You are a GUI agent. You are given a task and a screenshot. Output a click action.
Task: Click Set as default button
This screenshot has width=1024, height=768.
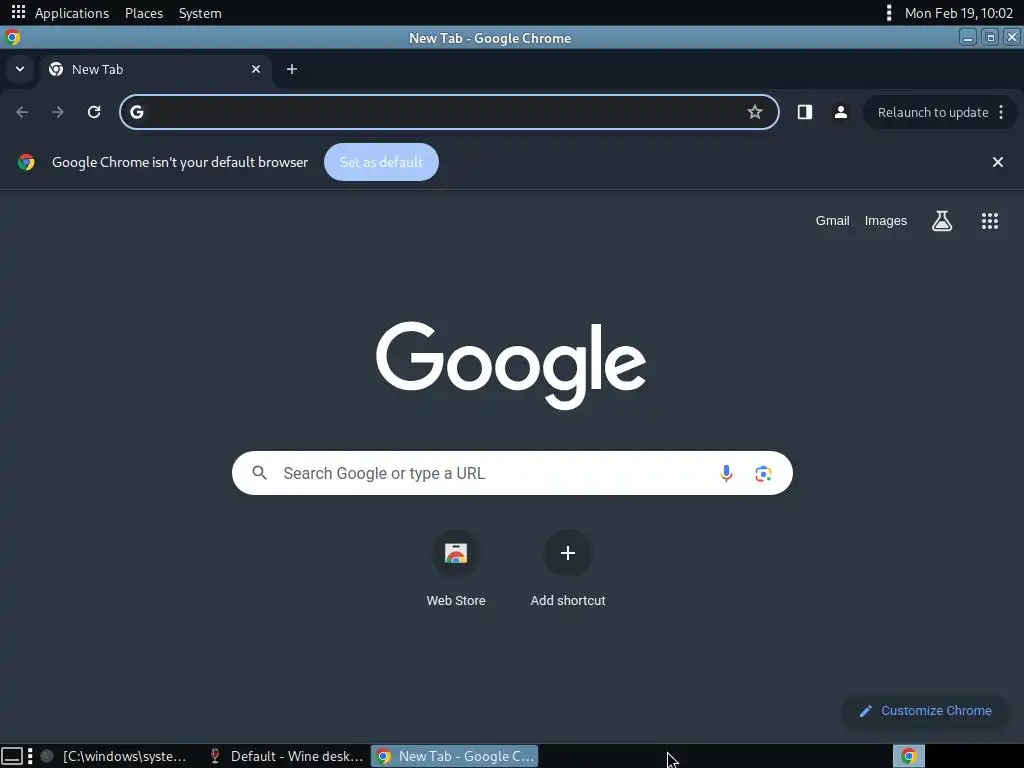tap(381, 162)
